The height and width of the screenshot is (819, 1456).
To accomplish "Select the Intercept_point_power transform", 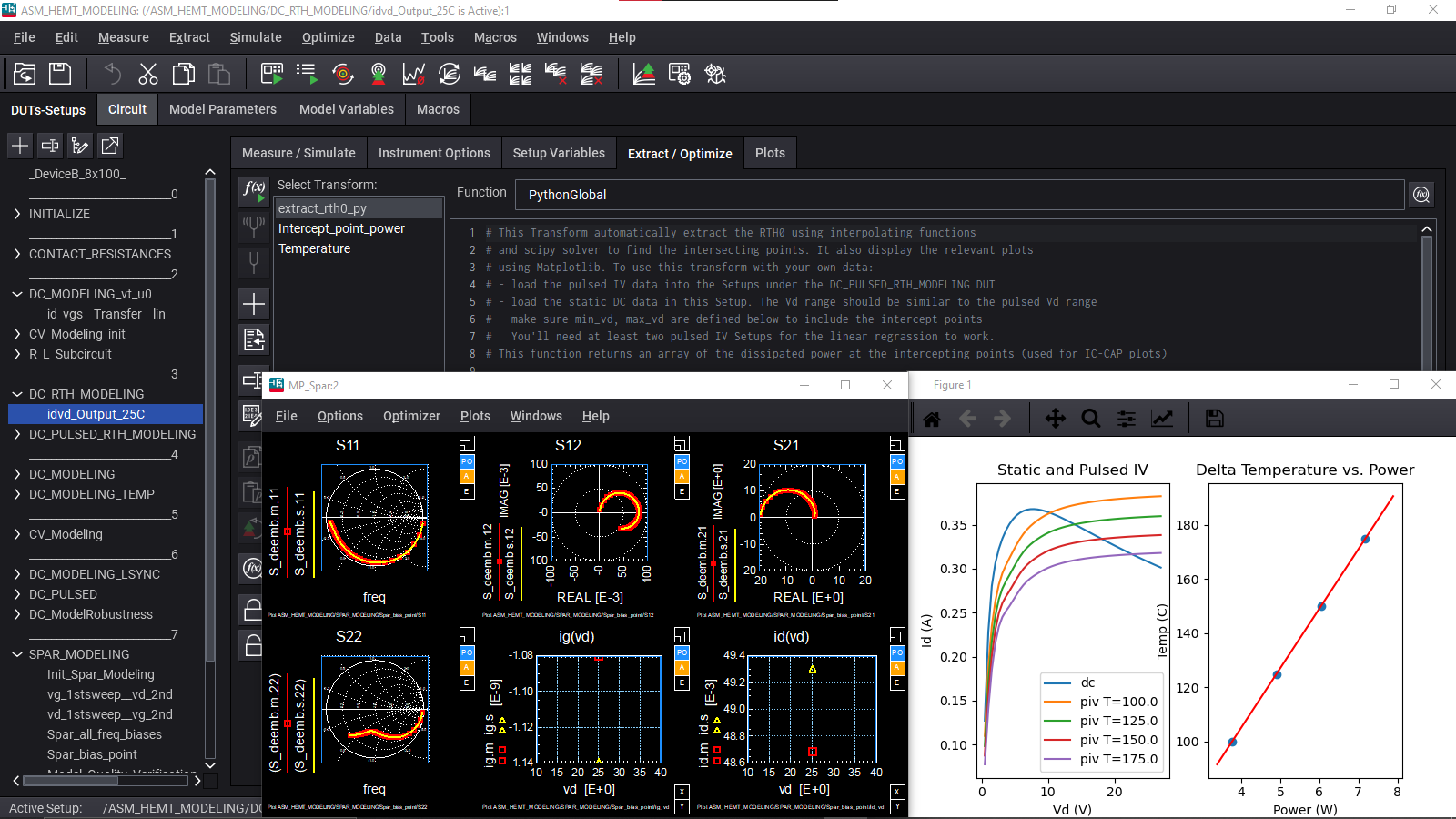I will [x=341, y=228].
